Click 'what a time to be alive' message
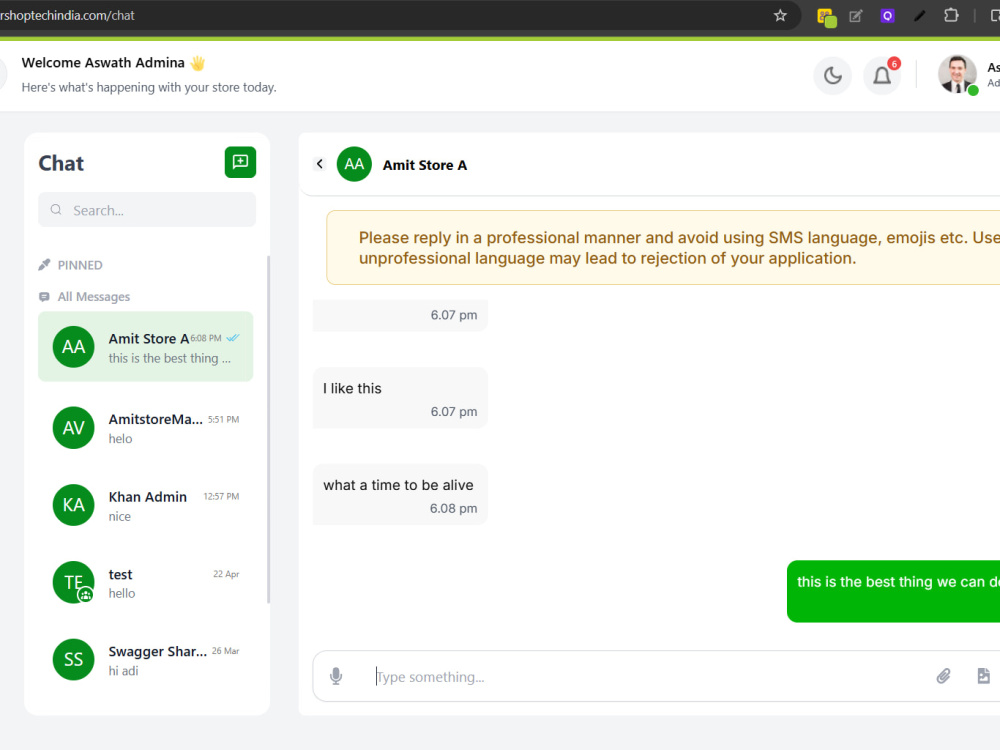This screenshot has height=750, width=1000. [400, 495]
